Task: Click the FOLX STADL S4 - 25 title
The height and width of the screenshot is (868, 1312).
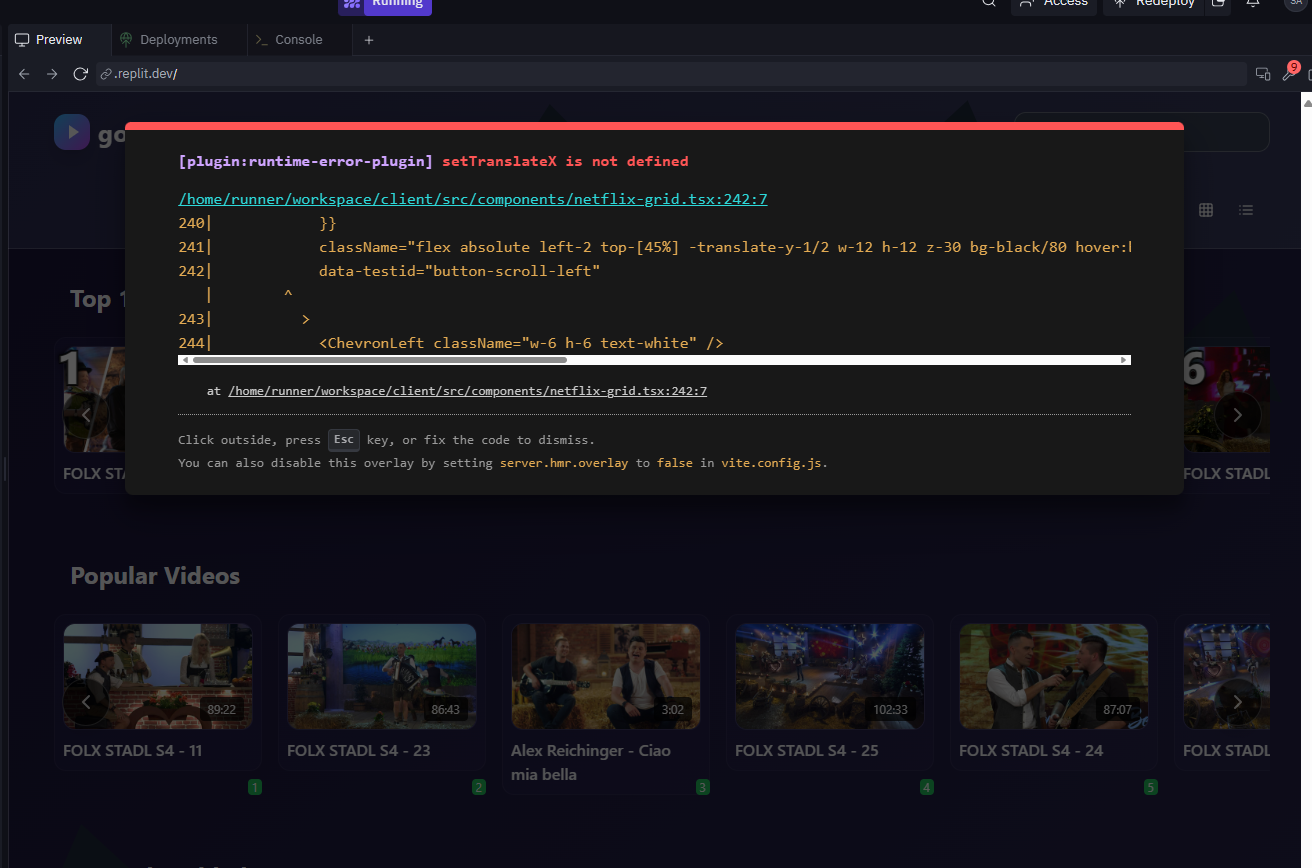Action: click(807, 750)
